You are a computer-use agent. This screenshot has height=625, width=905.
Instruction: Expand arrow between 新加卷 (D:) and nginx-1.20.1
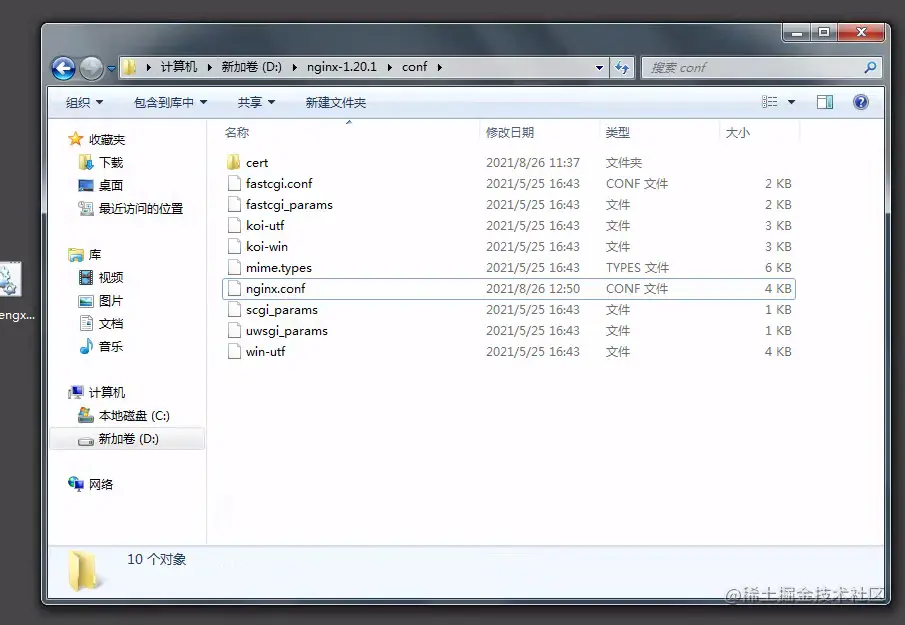coord(295,67)
